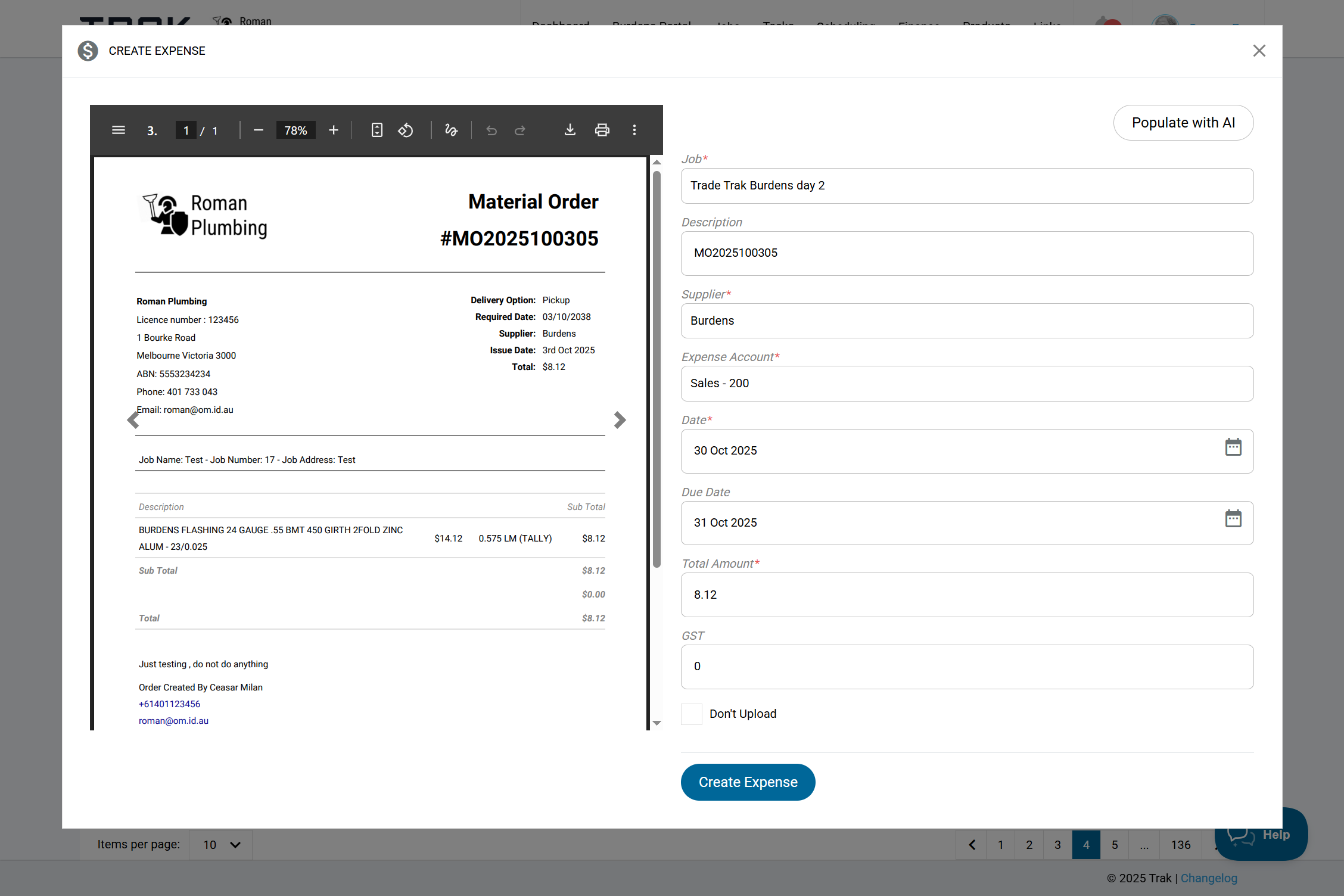Click the fit to page icon

pos(377,130)
